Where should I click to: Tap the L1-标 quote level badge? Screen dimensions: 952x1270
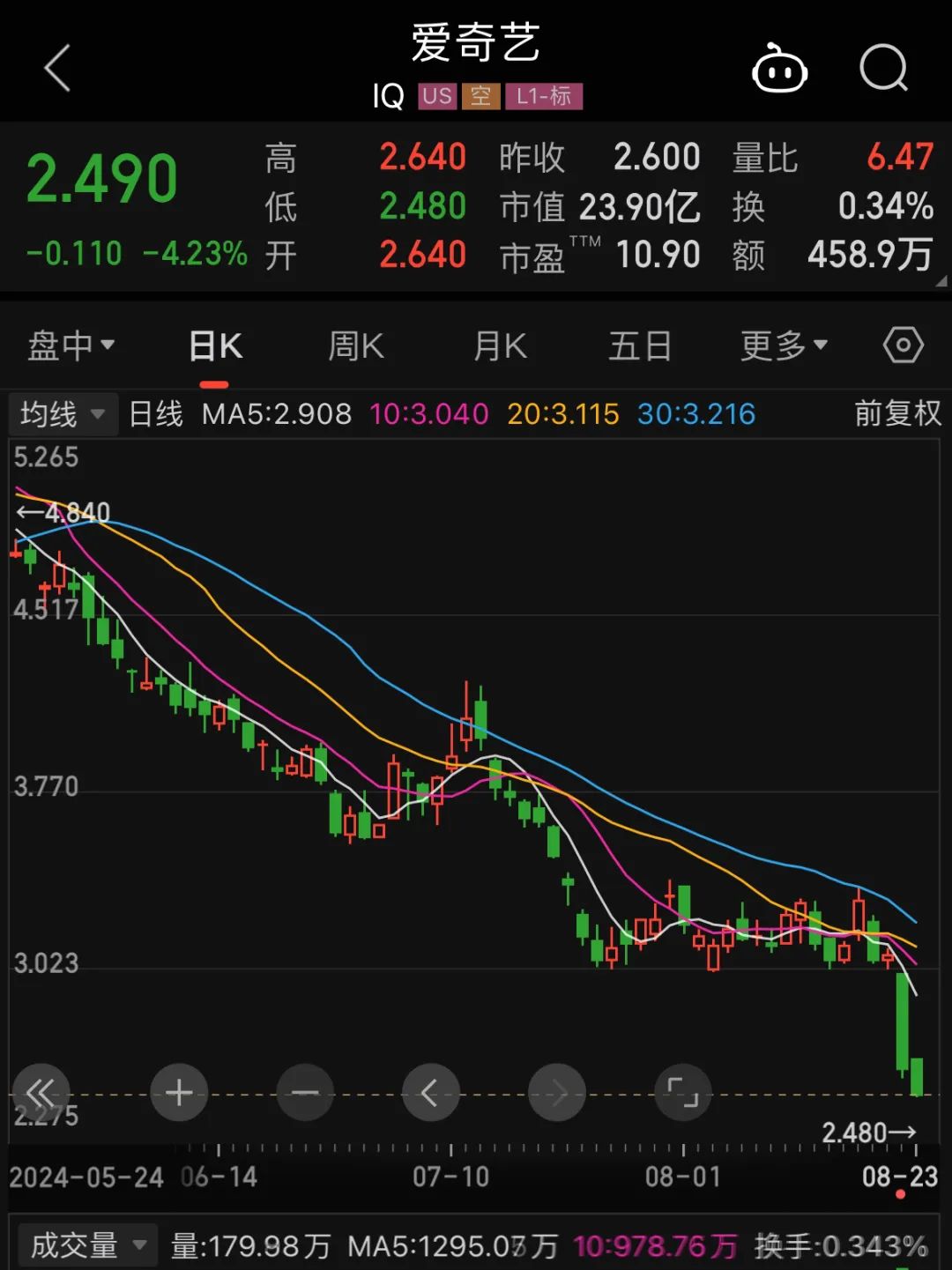click(544, 96)
